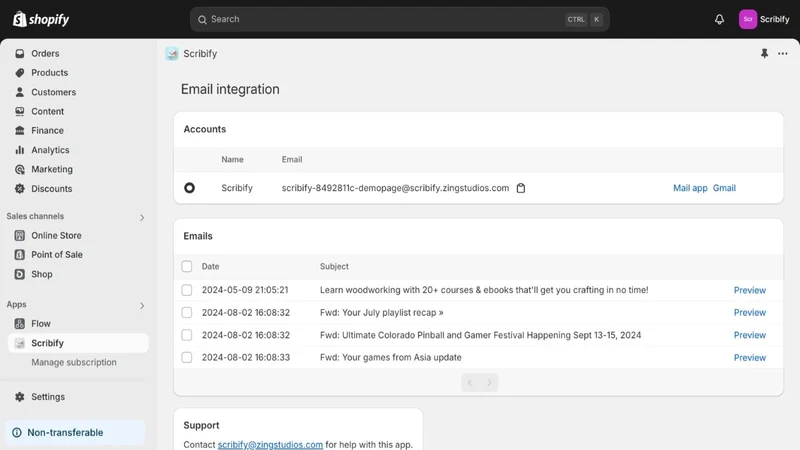
Task: Click the Customers person icon
Action: [x=19, y=92]
